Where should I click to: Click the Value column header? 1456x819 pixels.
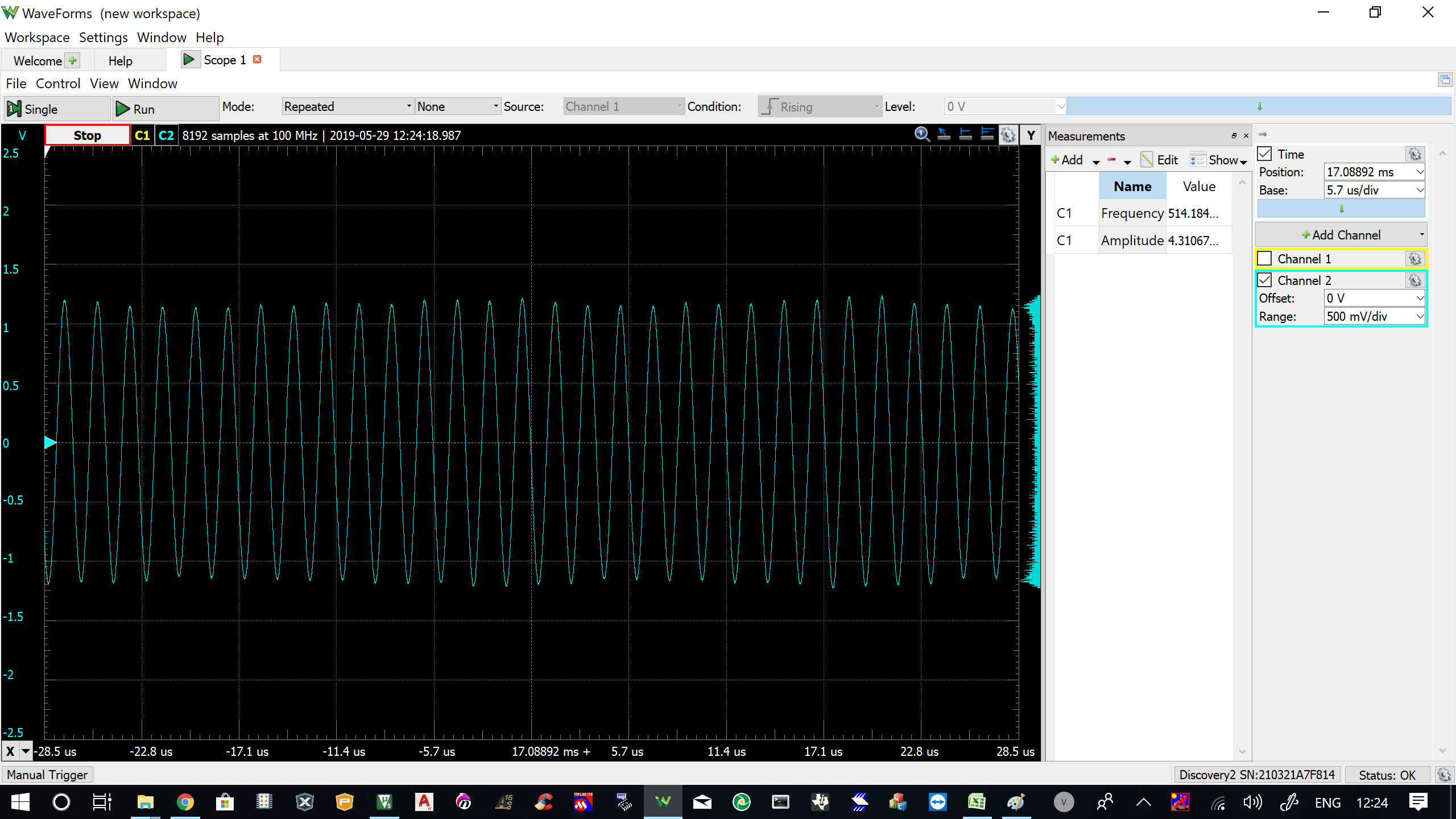tap(1199, 187)
